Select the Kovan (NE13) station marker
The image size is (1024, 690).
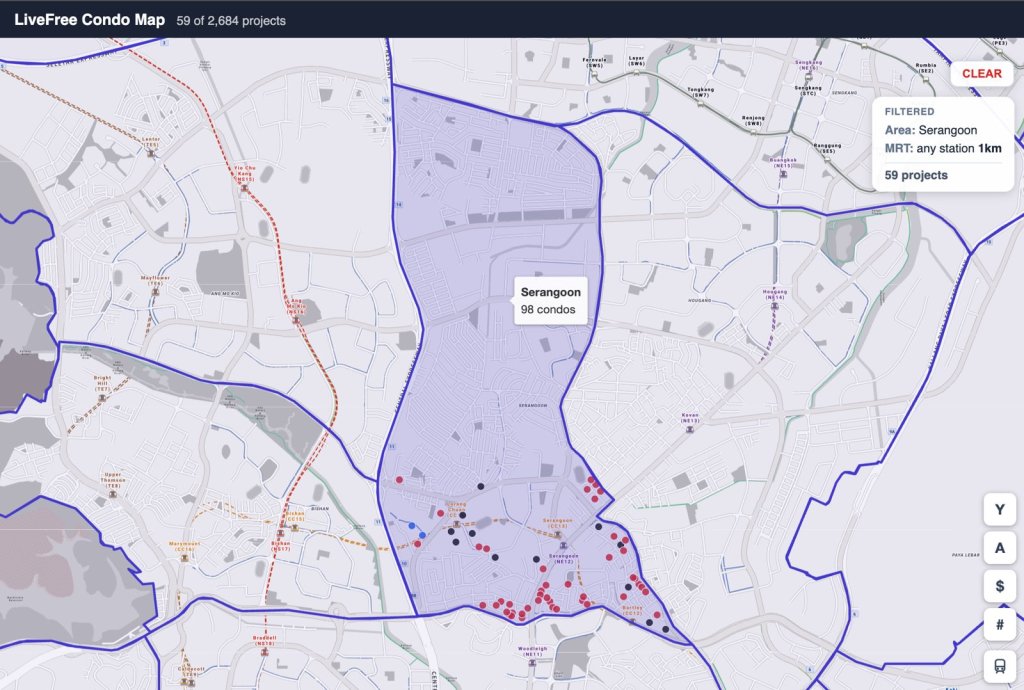(690, 429)
